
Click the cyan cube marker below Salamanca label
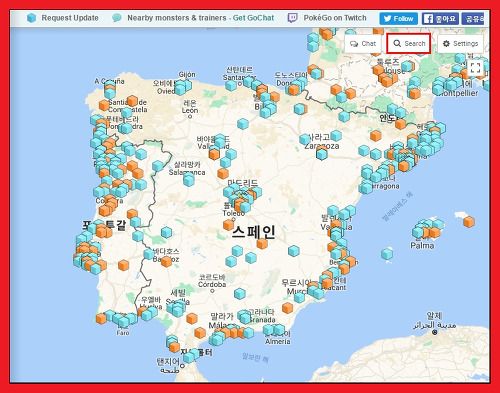[189, 180]
